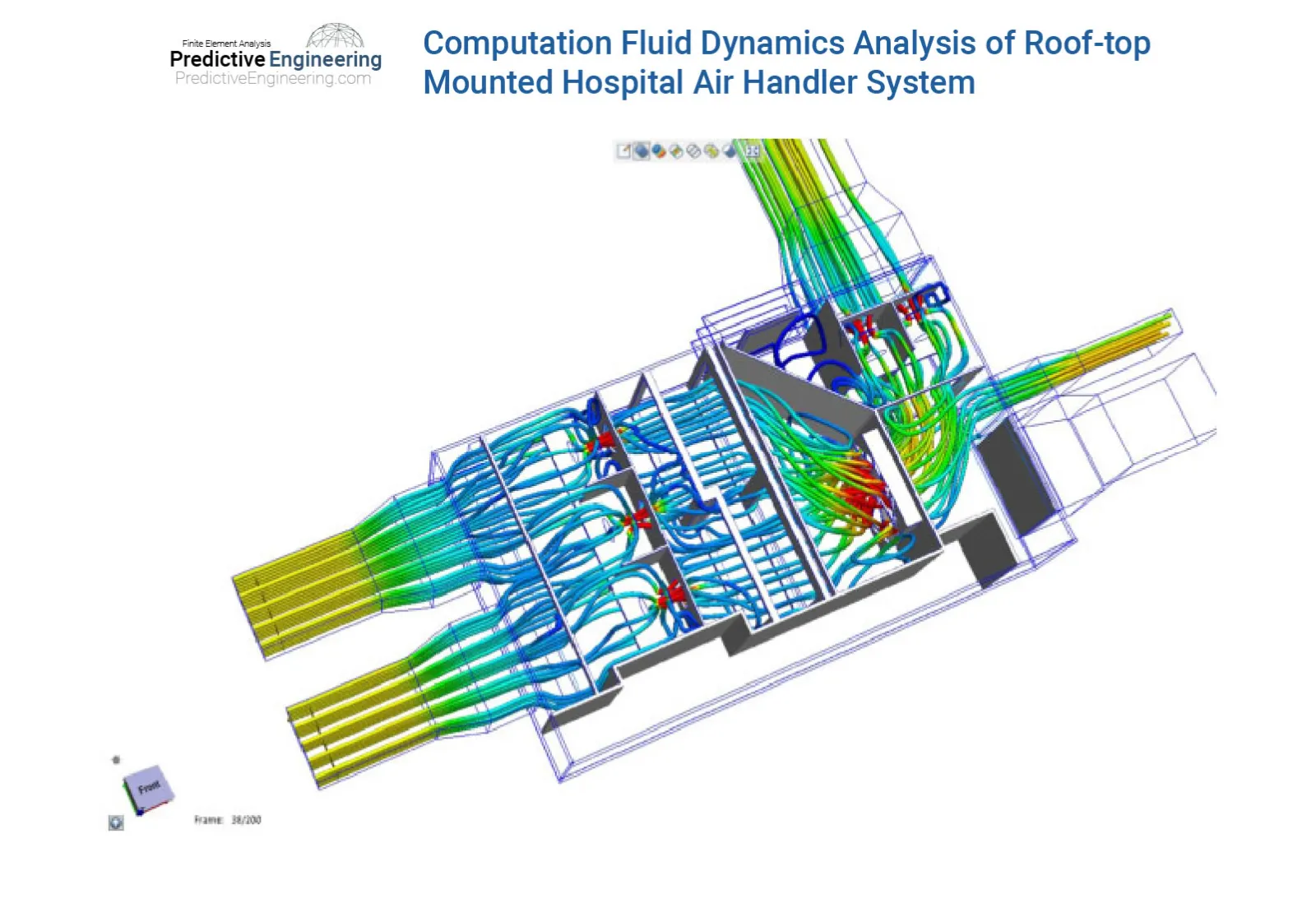This screenshot has height=903, width=1316.
Task: Click the first viewport toolbar icon with pencil
Action: [x=623, y=151]
